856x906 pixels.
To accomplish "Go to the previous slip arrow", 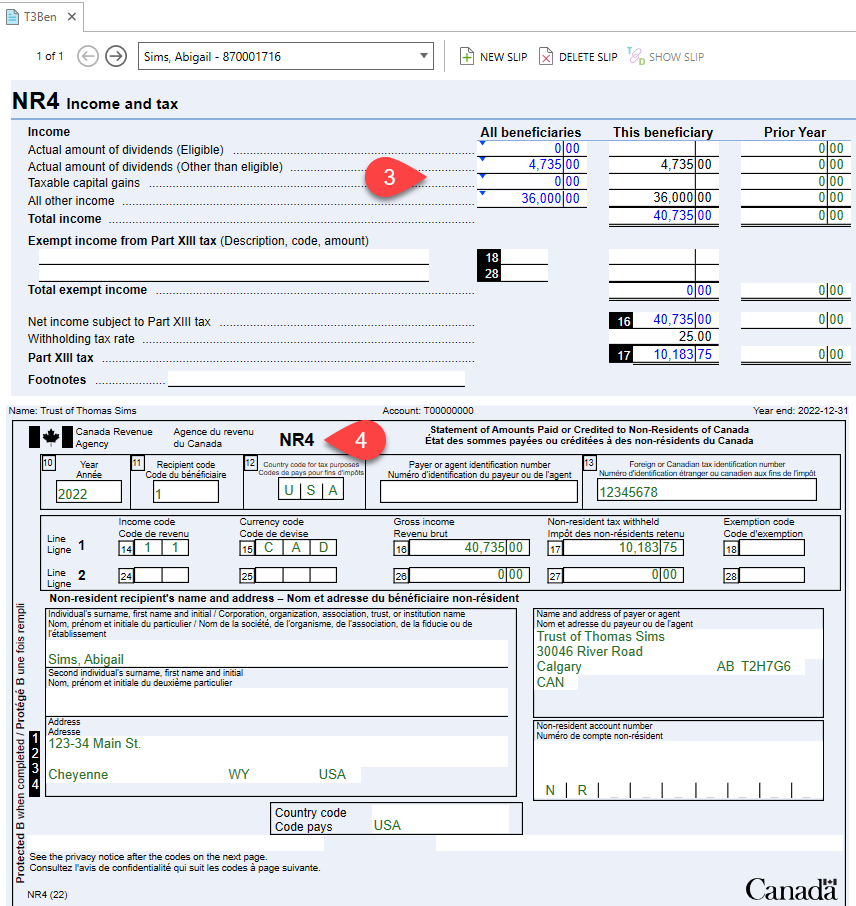I will click(x=88, y=57).
